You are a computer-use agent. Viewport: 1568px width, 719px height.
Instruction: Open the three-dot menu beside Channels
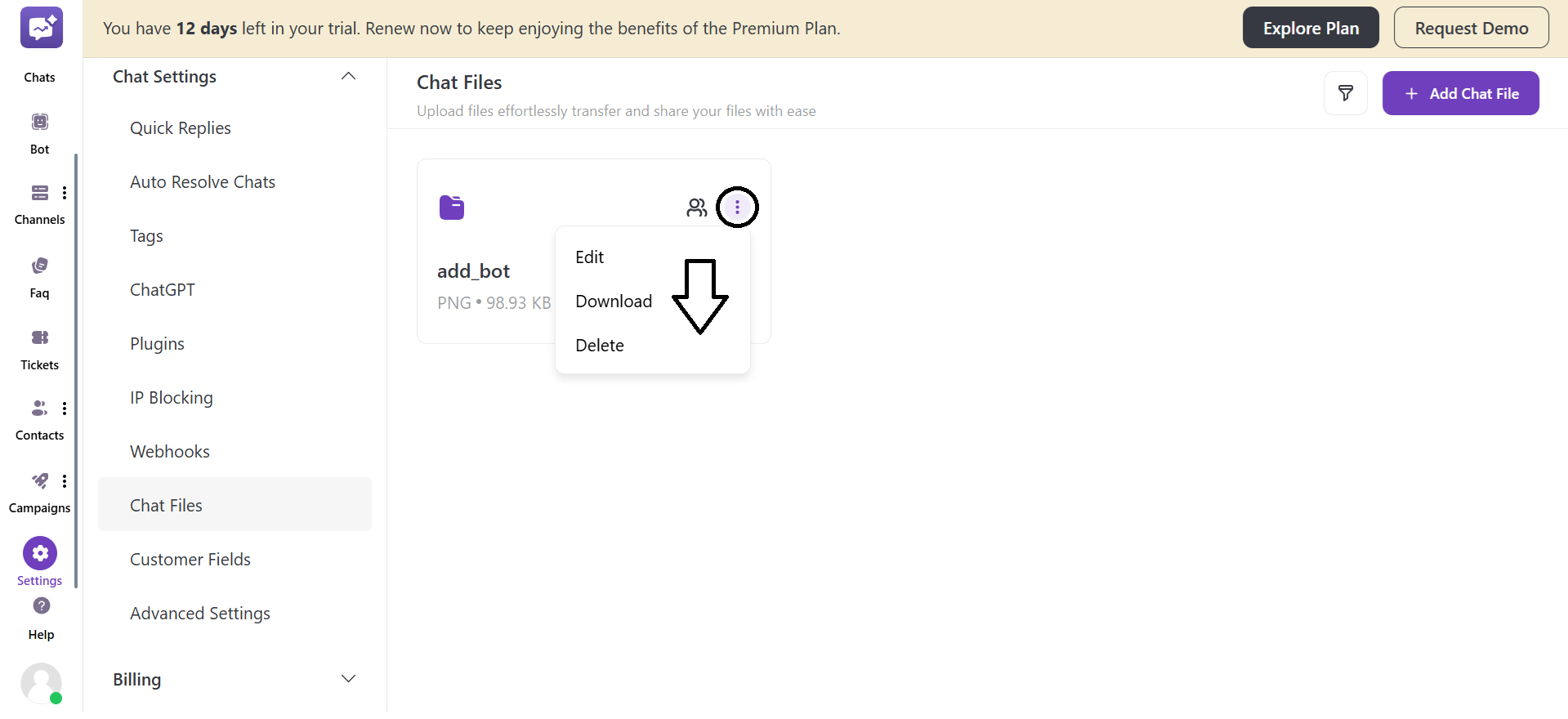tap(65, 193)
